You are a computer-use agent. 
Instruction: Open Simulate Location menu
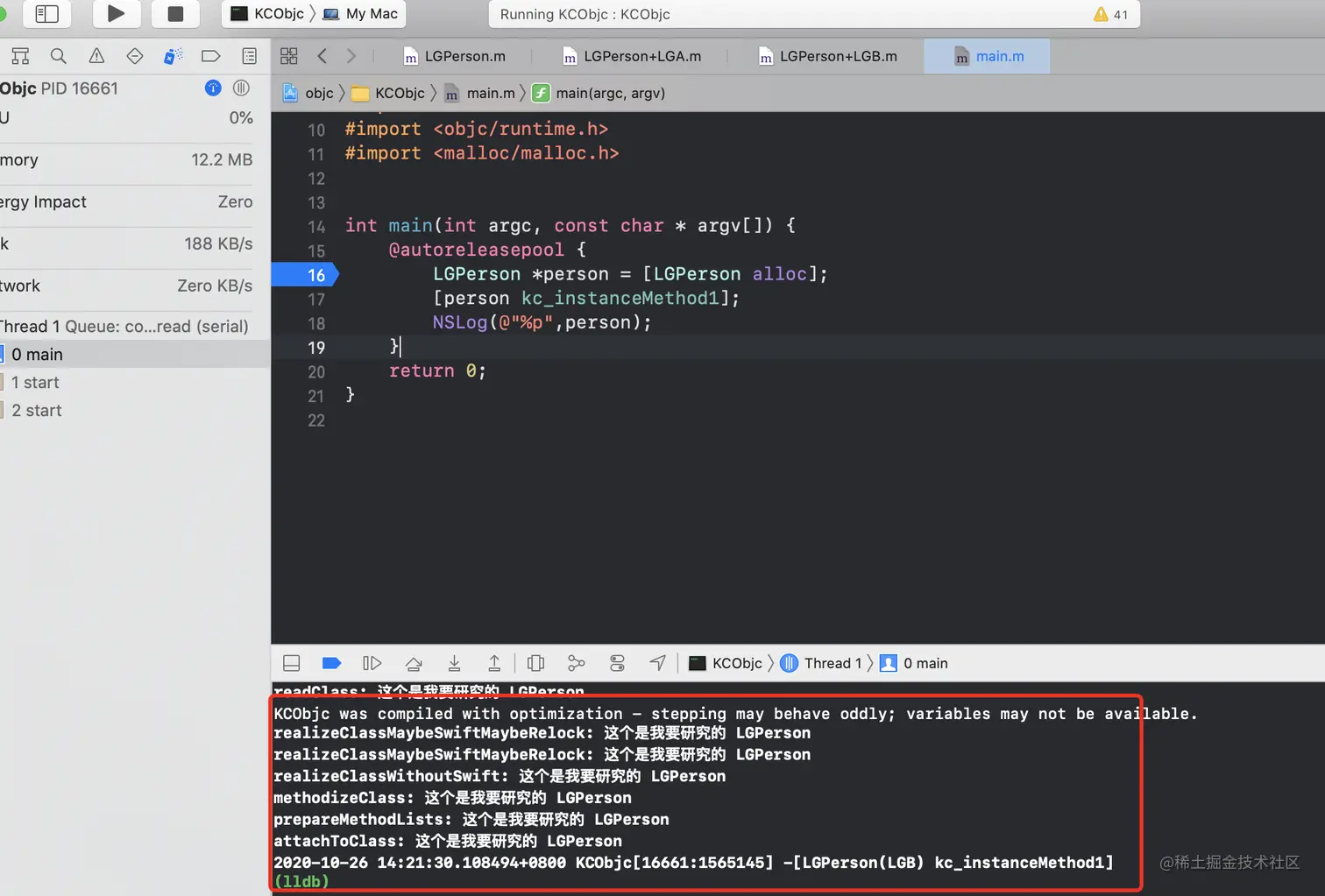coord(657,663)
